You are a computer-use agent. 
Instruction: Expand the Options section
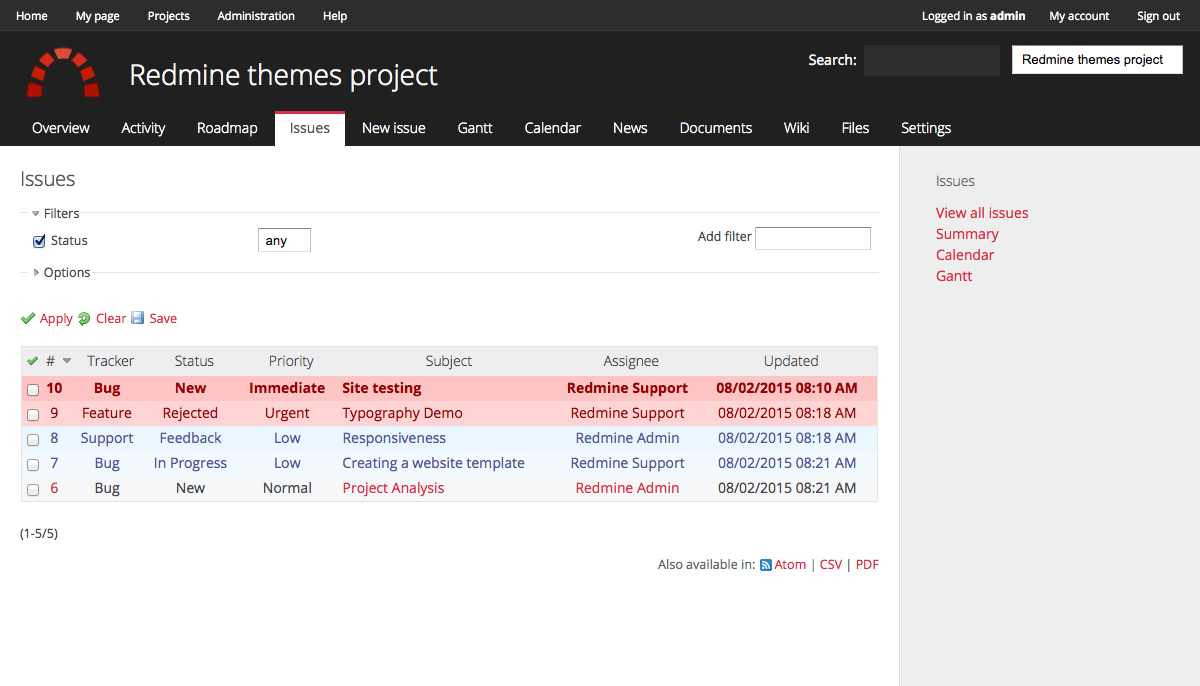click(x=61, y=272)
